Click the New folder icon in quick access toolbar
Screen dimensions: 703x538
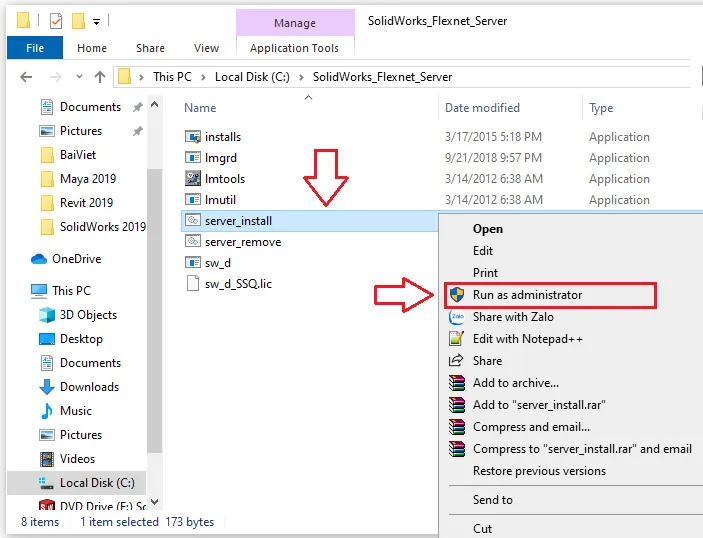[78, 21]
